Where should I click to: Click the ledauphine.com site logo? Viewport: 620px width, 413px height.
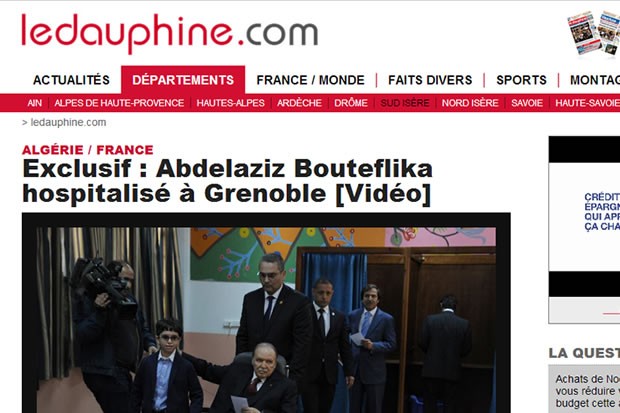pyautogui.click(x=170, y=33)
